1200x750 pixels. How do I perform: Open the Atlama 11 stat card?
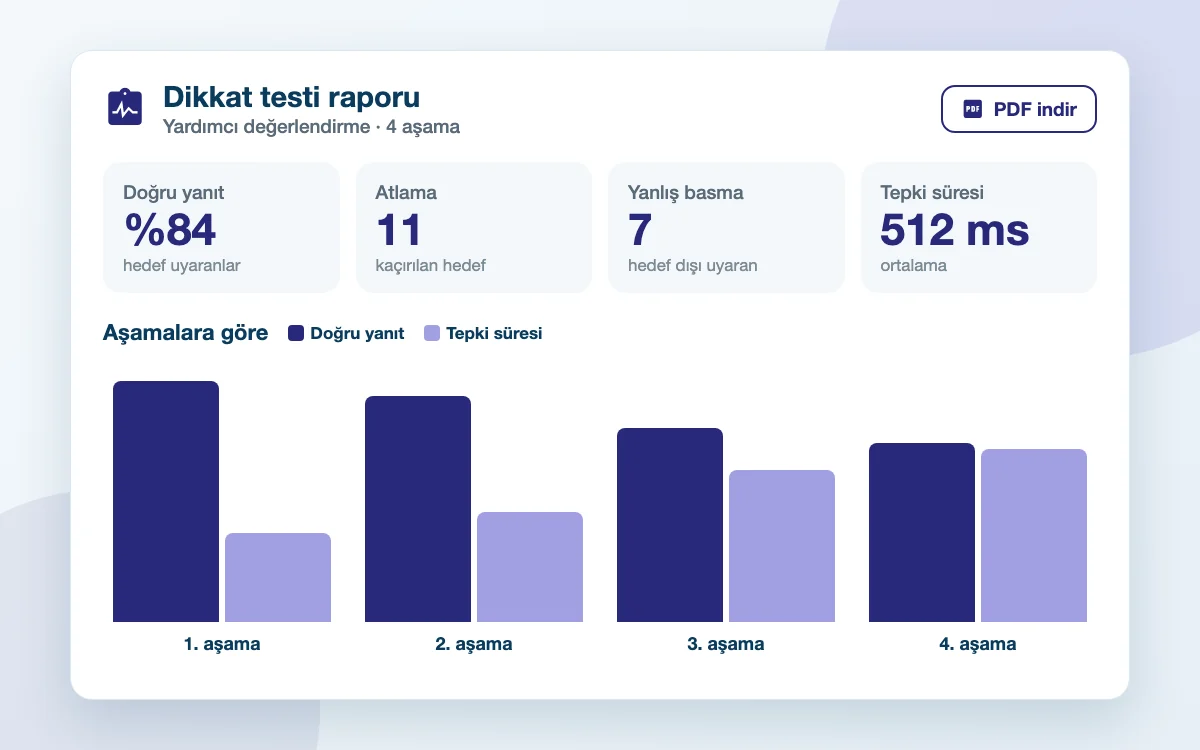coord(474,228)
